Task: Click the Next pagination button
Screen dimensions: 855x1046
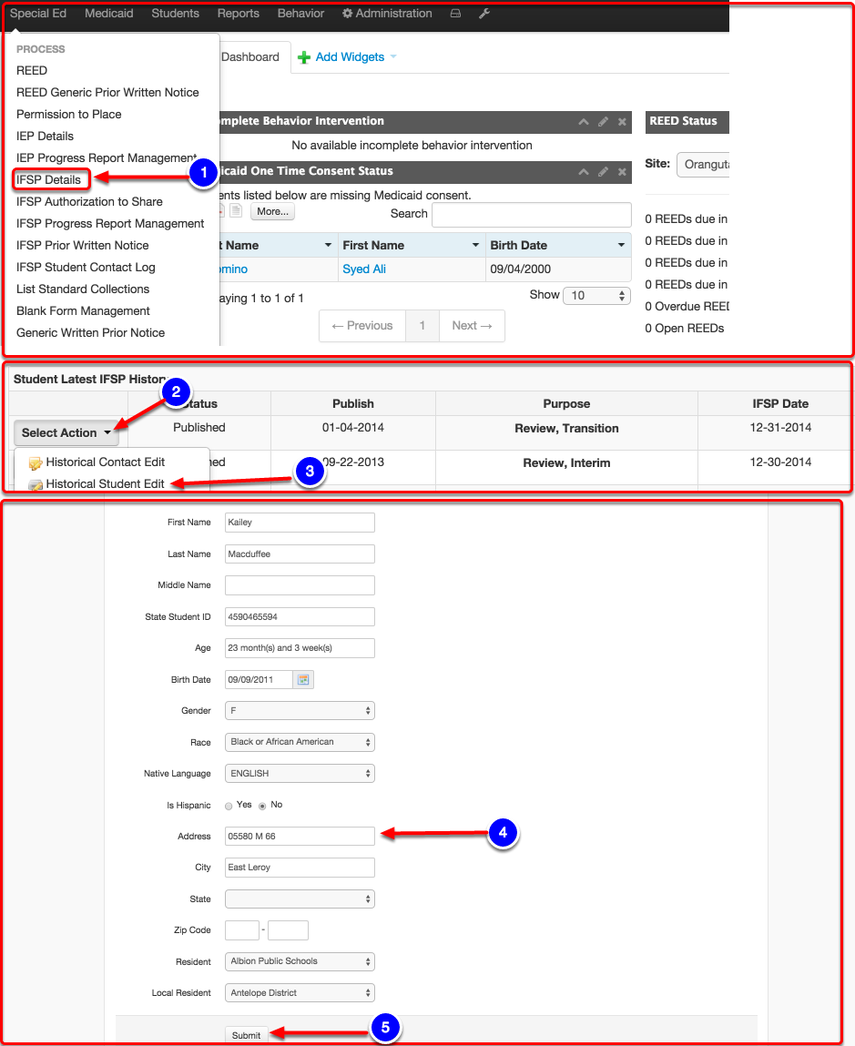Action: [x=472, y=326]
